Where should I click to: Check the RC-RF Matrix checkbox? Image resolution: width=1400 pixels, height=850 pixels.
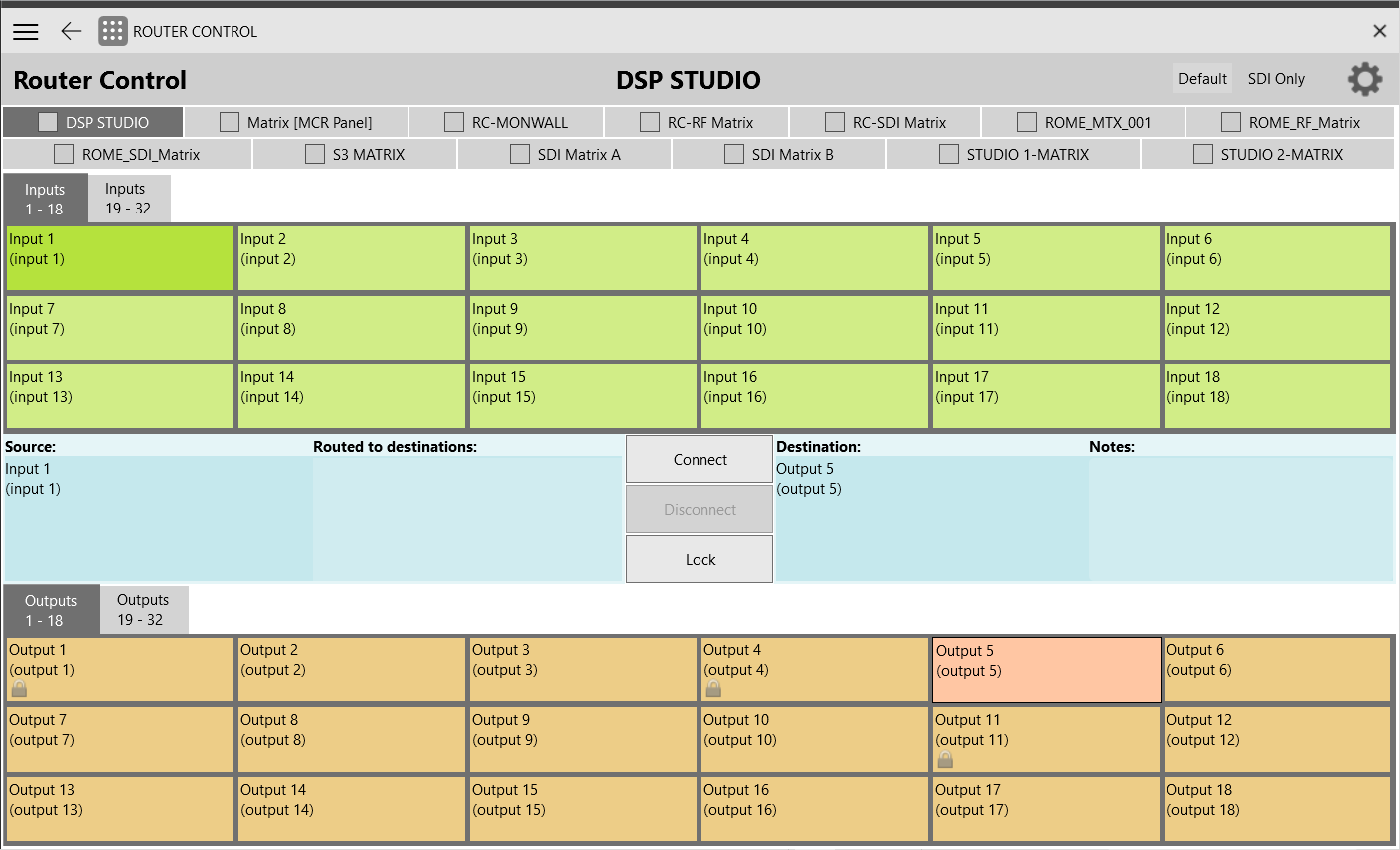coord(649,121)
